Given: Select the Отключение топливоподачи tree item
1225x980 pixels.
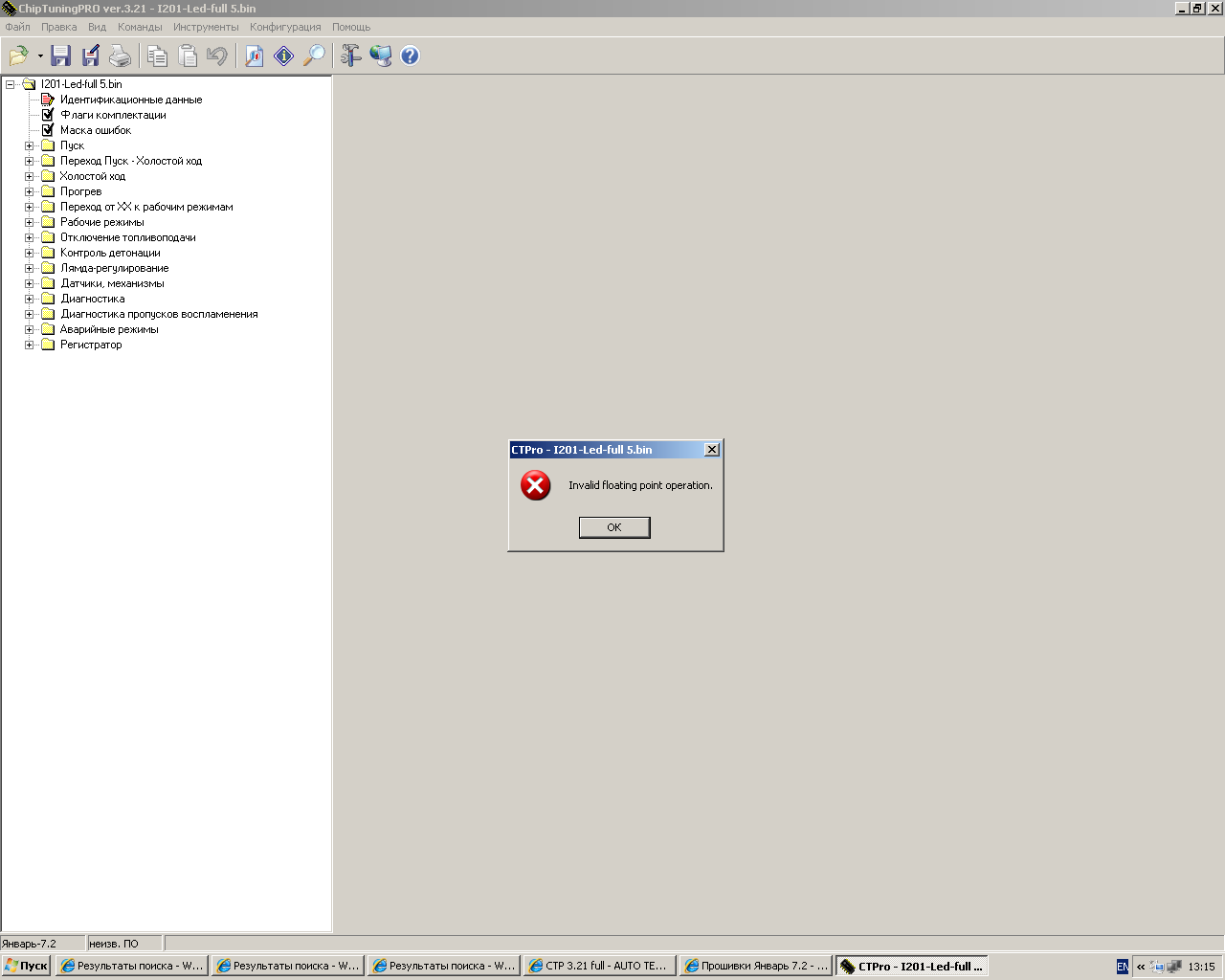Looking at the screenshot, I should (x=128, y=237).
